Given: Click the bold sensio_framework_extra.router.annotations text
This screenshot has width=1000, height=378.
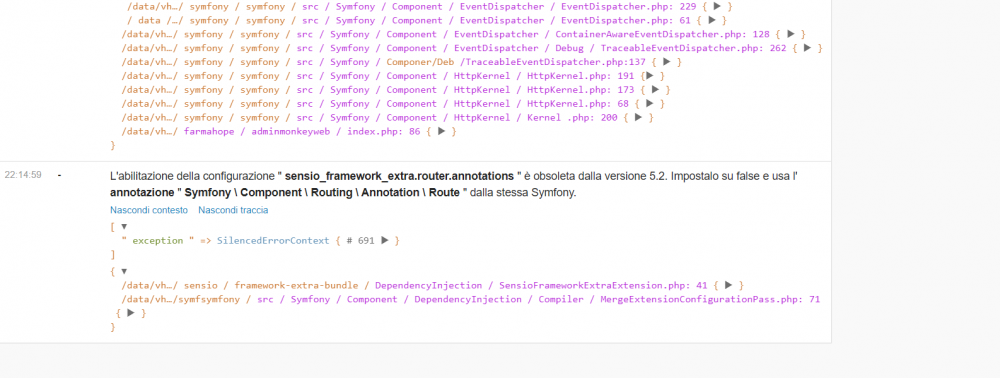Looking at the screenshot, I should [399, 176].
